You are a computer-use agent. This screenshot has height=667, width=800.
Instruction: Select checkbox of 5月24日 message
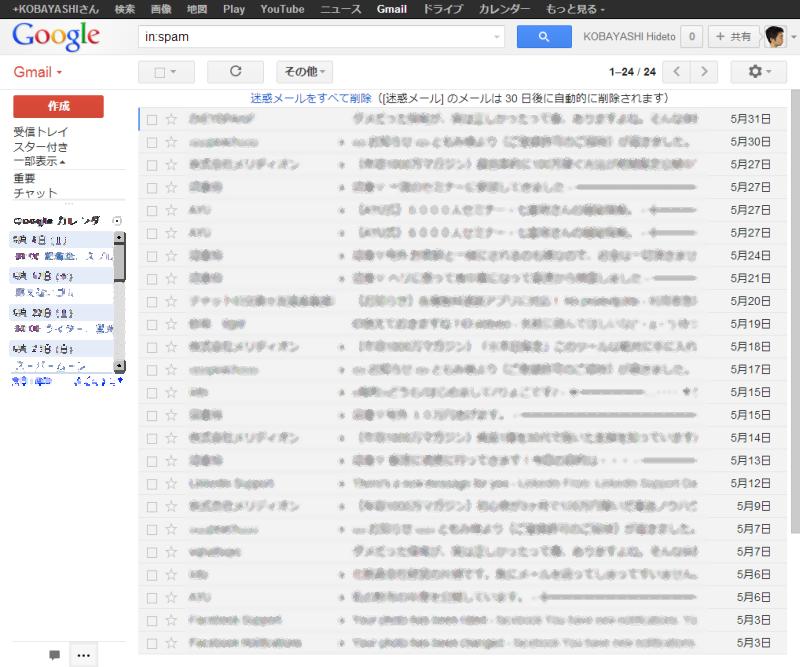(152, 256)
